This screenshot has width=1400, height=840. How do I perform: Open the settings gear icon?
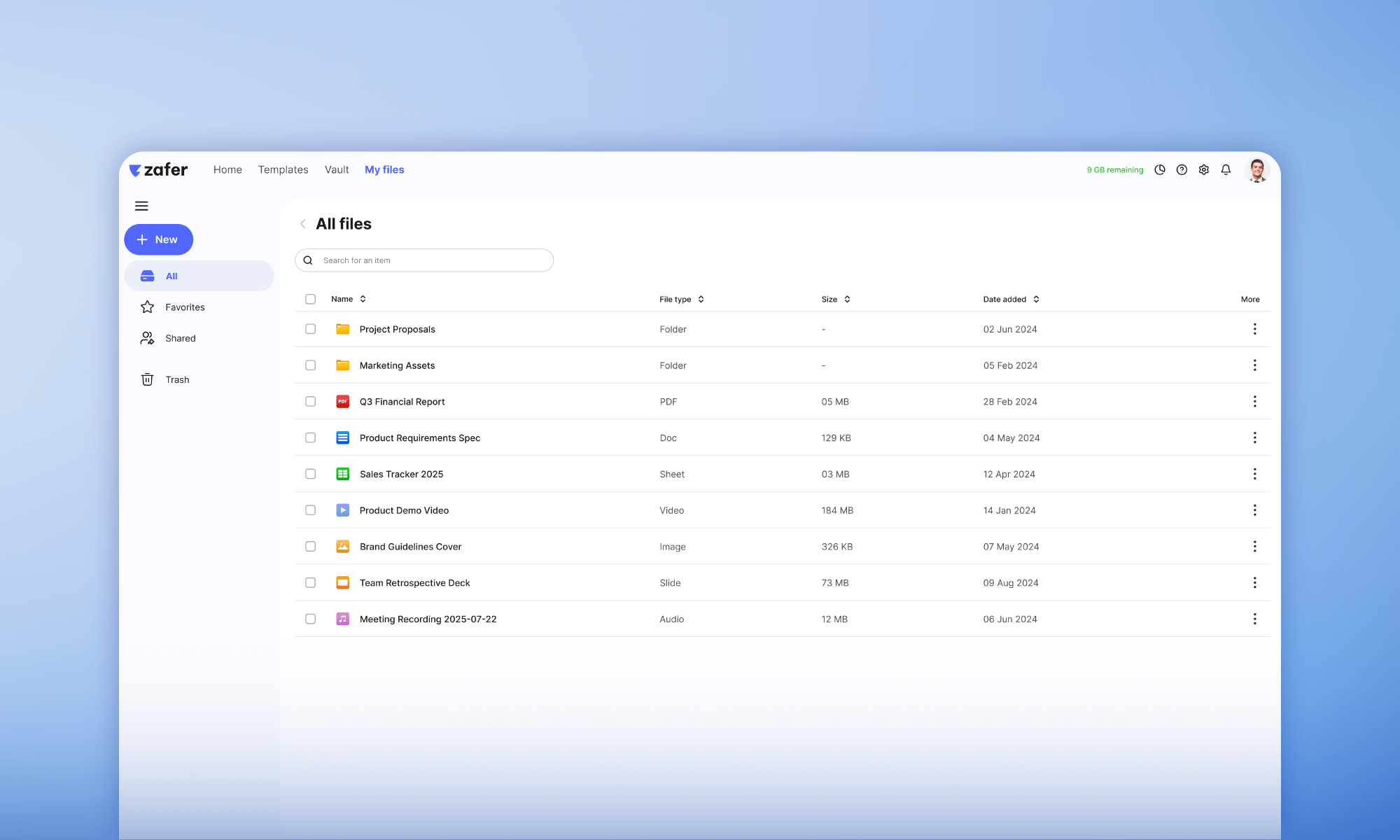coord(1204,169)
